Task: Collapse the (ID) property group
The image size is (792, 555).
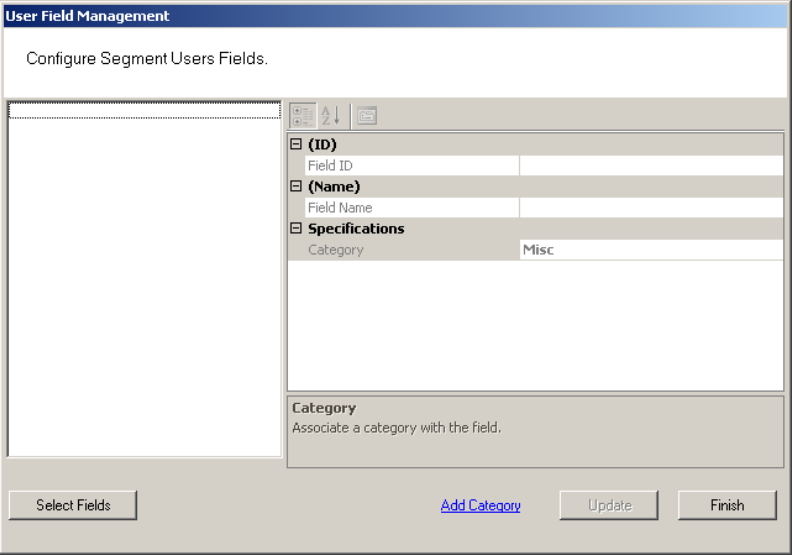Action: click(x=296, y=144)
